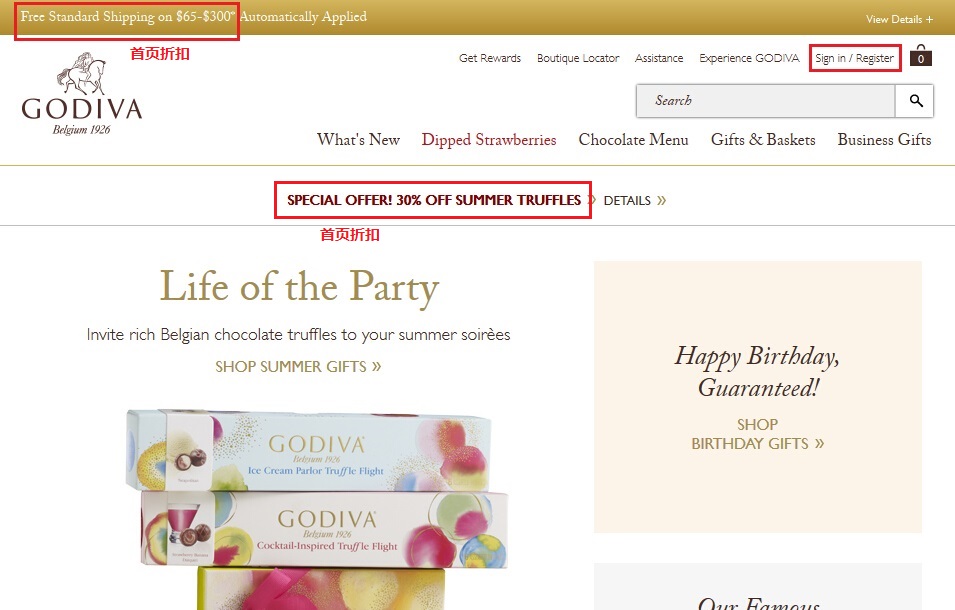Click Shop Summer Gifts link

(298, 366)
